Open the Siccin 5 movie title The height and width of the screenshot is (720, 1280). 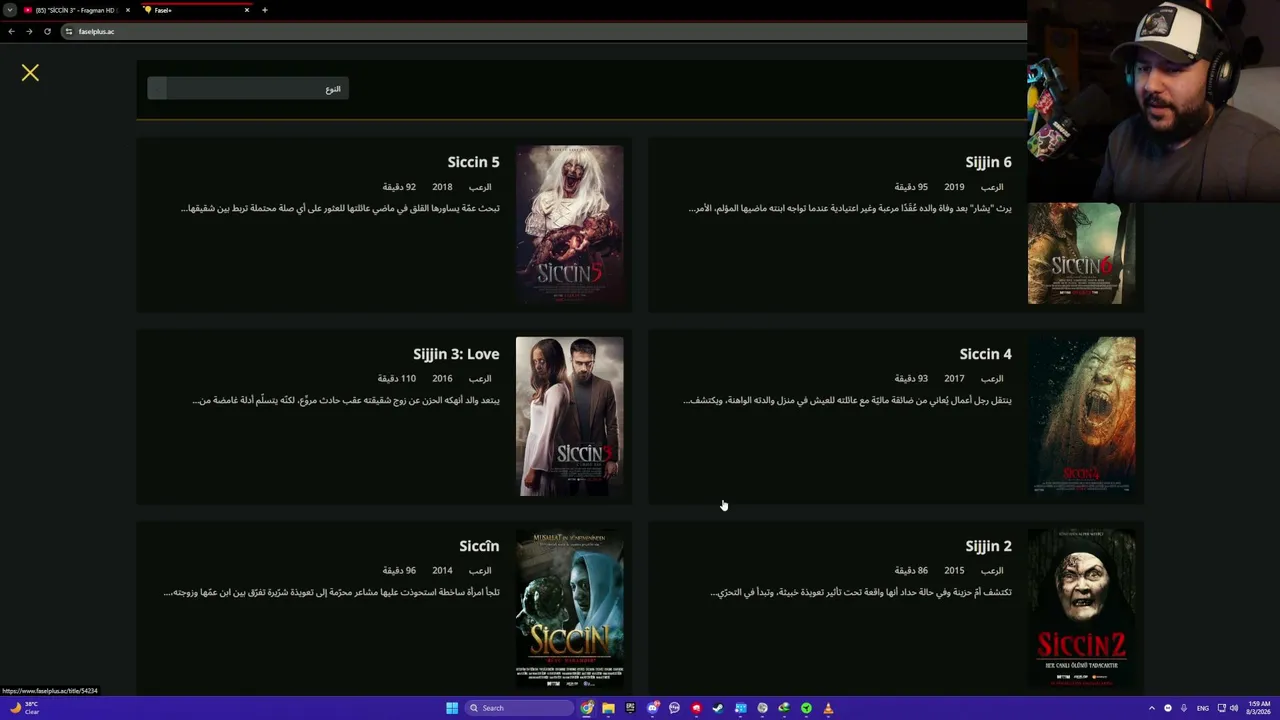(x=473, y=162)
